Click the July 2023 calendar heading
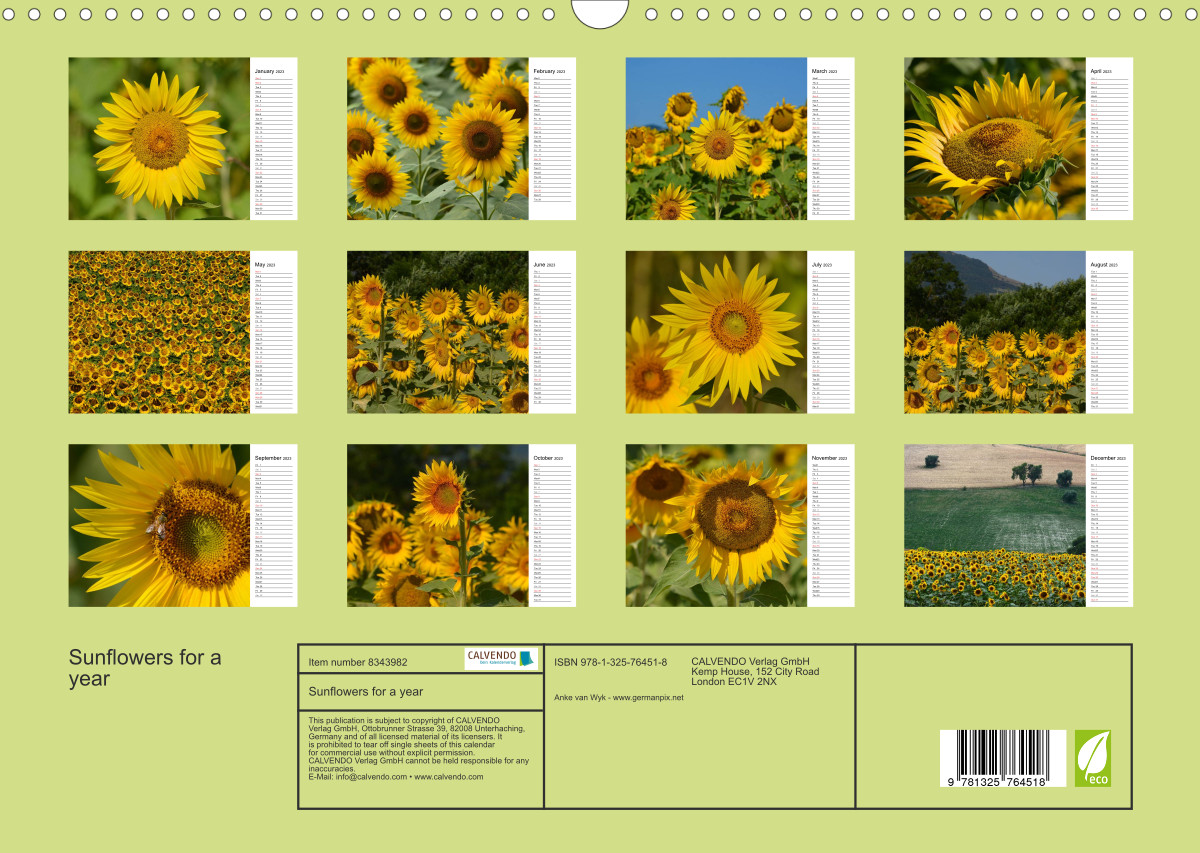This screenshot has width=1200, height=853. 821,265
